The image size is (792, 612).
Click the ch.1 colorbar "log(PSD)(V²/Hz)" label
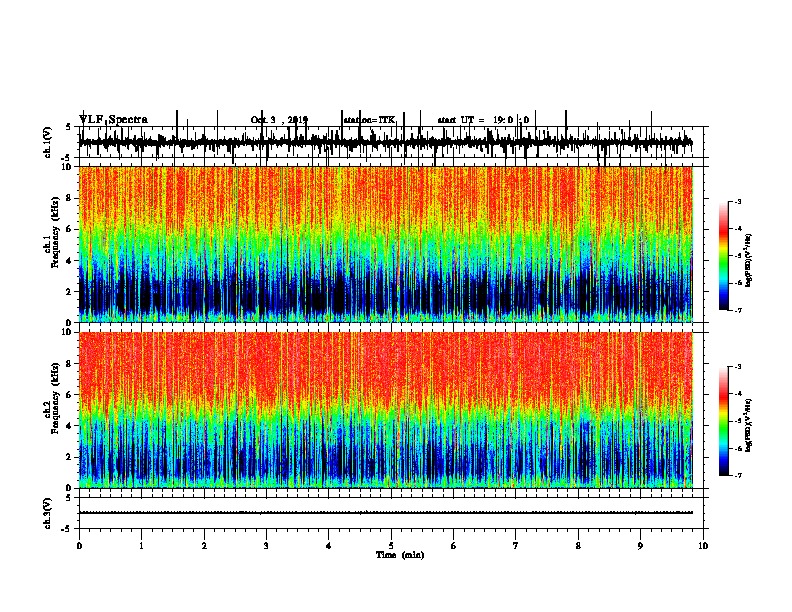(x=749, y=261)
